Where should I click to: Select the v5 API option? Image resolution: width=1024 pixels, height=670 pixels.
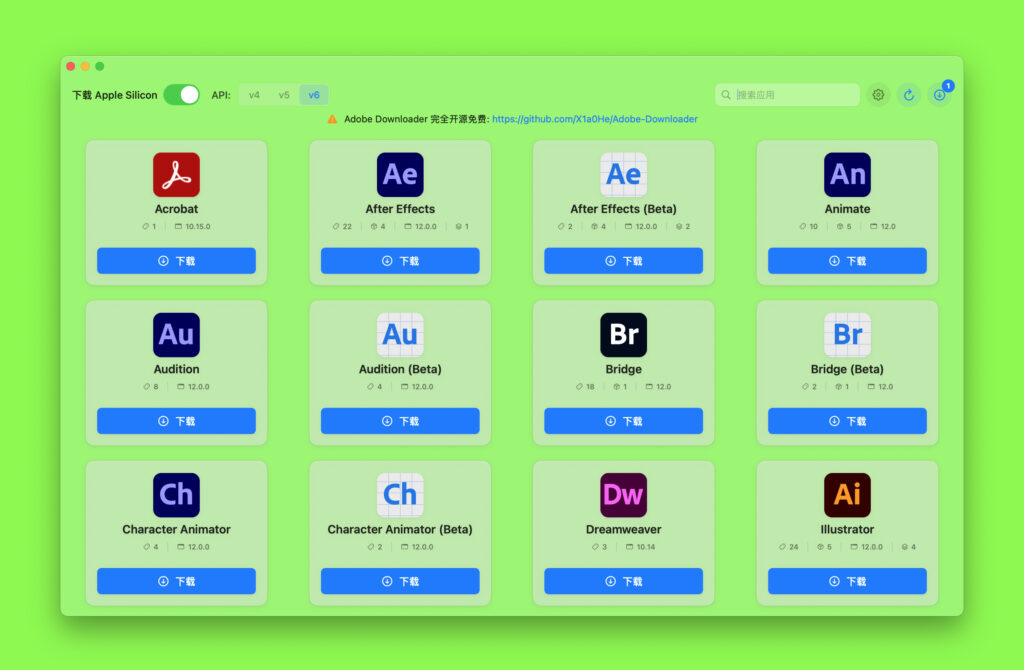(x=282, y=94)
